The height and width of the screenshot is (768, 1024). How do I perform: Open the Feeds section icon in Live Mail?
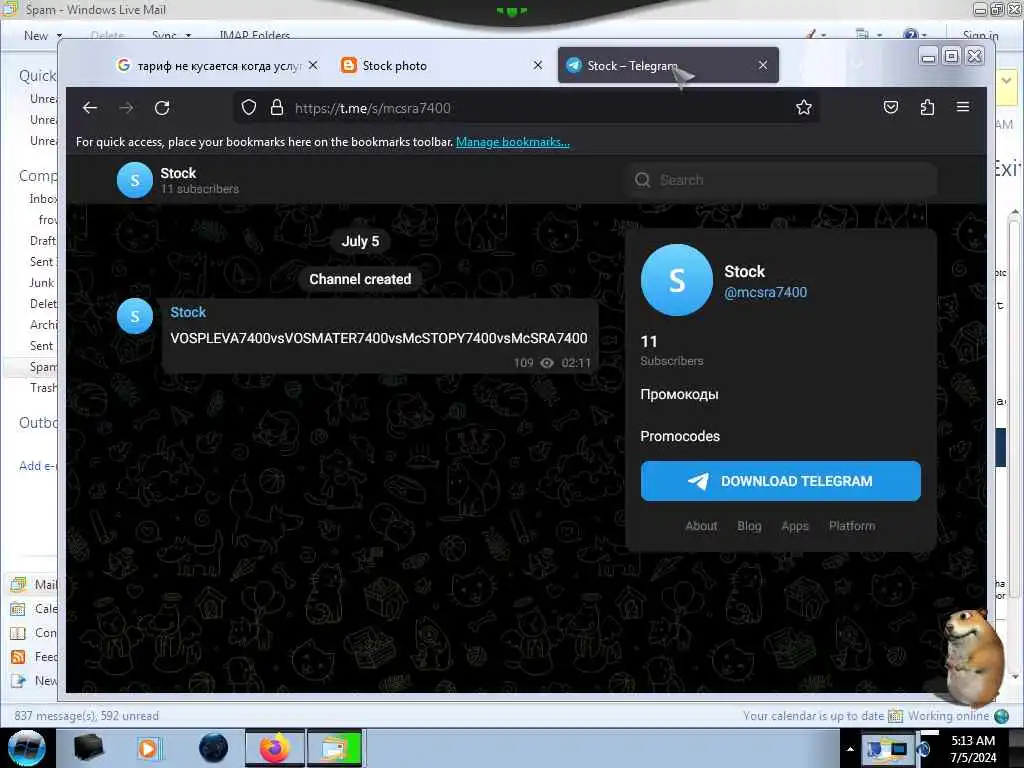click(x=18, y=657)
